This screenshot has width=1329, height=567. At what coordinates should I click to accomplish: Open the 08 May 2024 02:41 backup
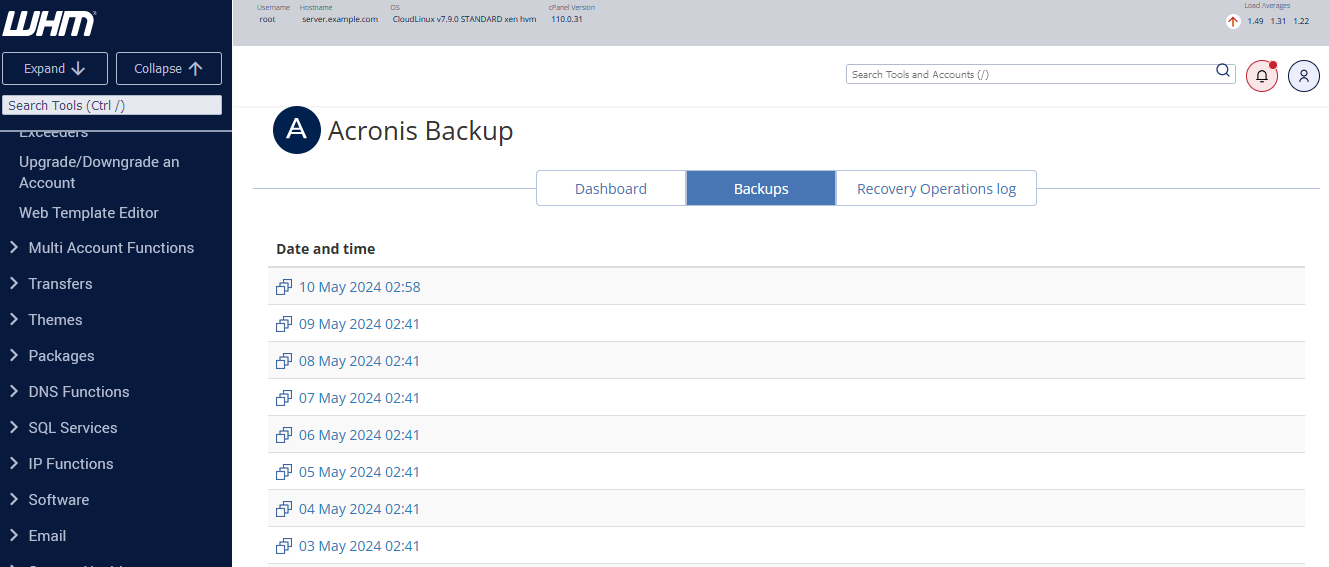[x=360, y=361]
